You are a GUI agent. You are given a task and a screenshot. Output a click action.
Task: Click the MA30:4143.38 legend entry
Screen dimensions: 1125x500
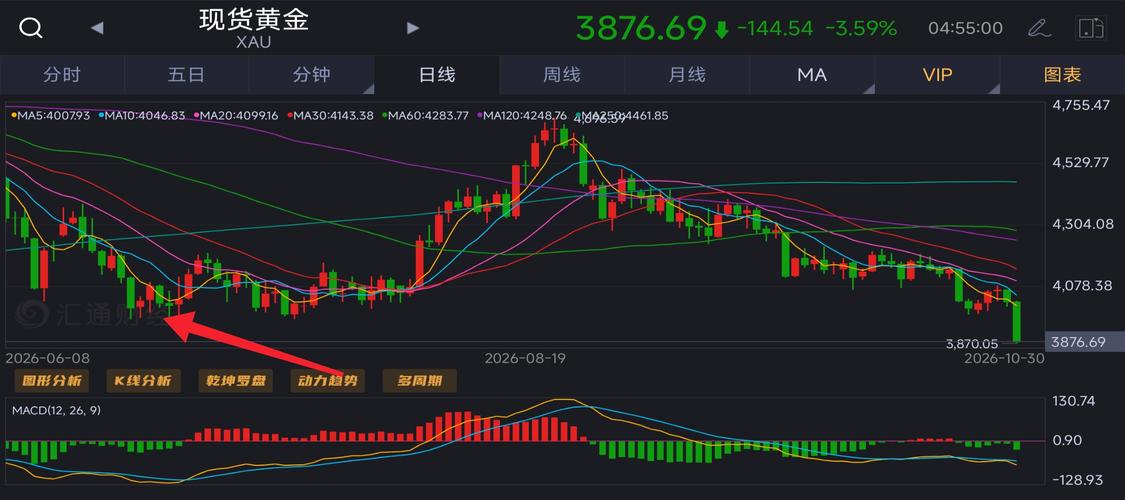(331, 115)
